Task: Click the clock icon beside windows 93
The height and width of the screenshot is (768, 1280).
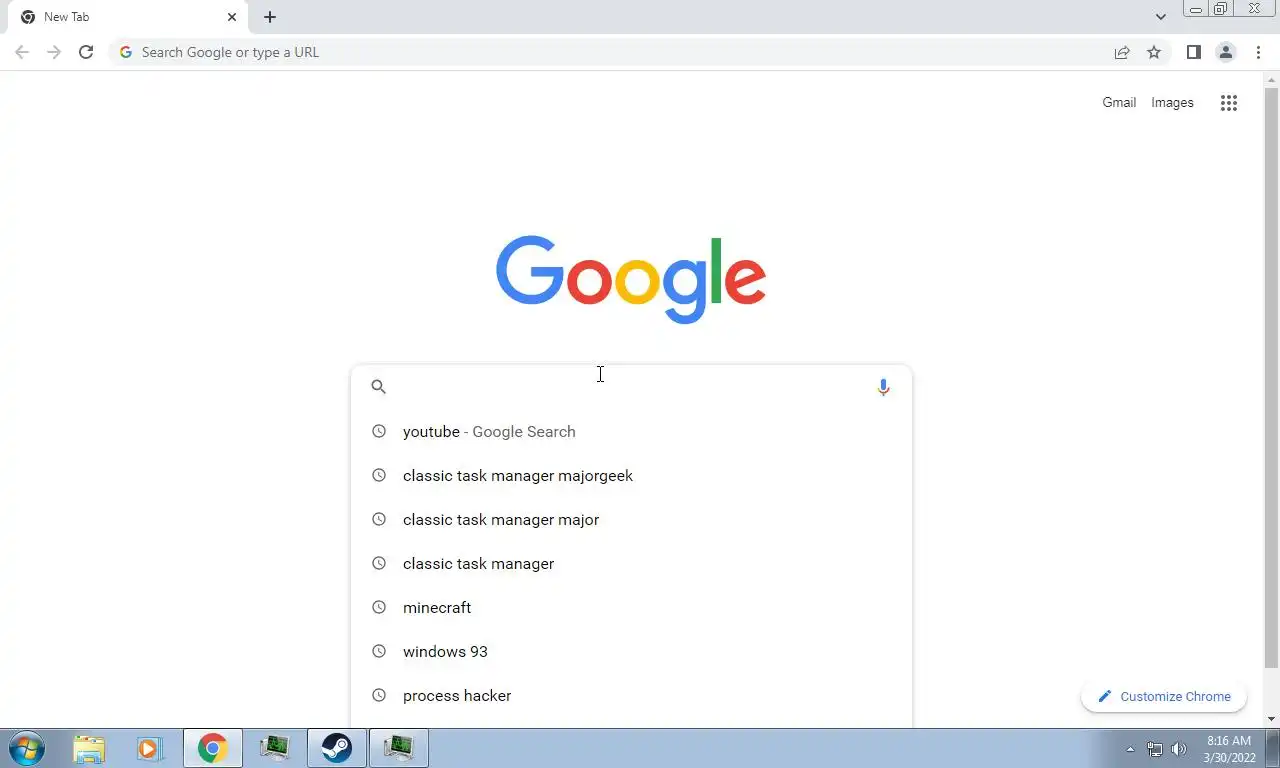Action: [378, 651]
